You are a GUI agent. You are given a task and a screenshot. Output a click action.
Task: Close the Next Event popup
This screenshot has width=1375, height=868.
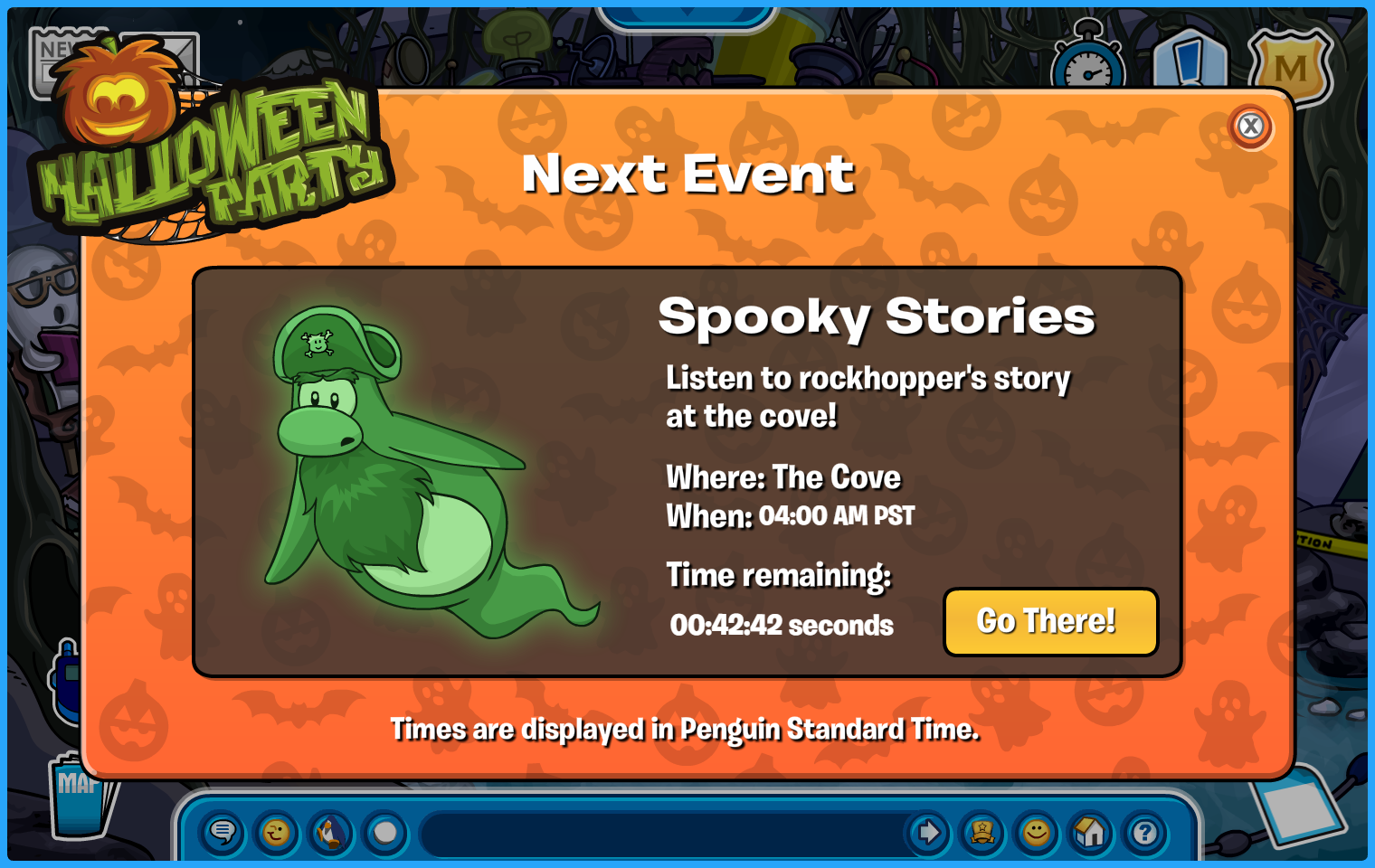1251,127
